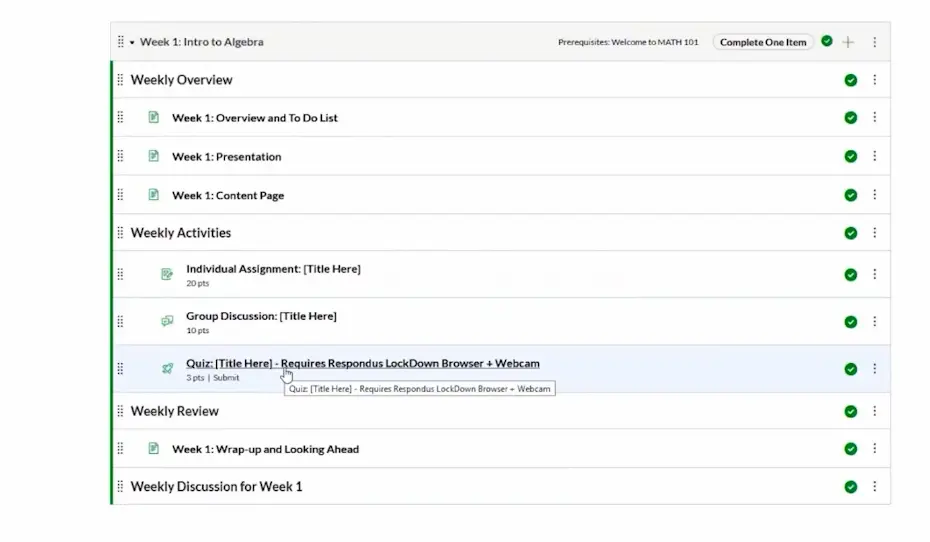Open options menu for Week 1: Content Page
Image resolution: width=930 pixels, height=542 pixels.
coord(874,195)
